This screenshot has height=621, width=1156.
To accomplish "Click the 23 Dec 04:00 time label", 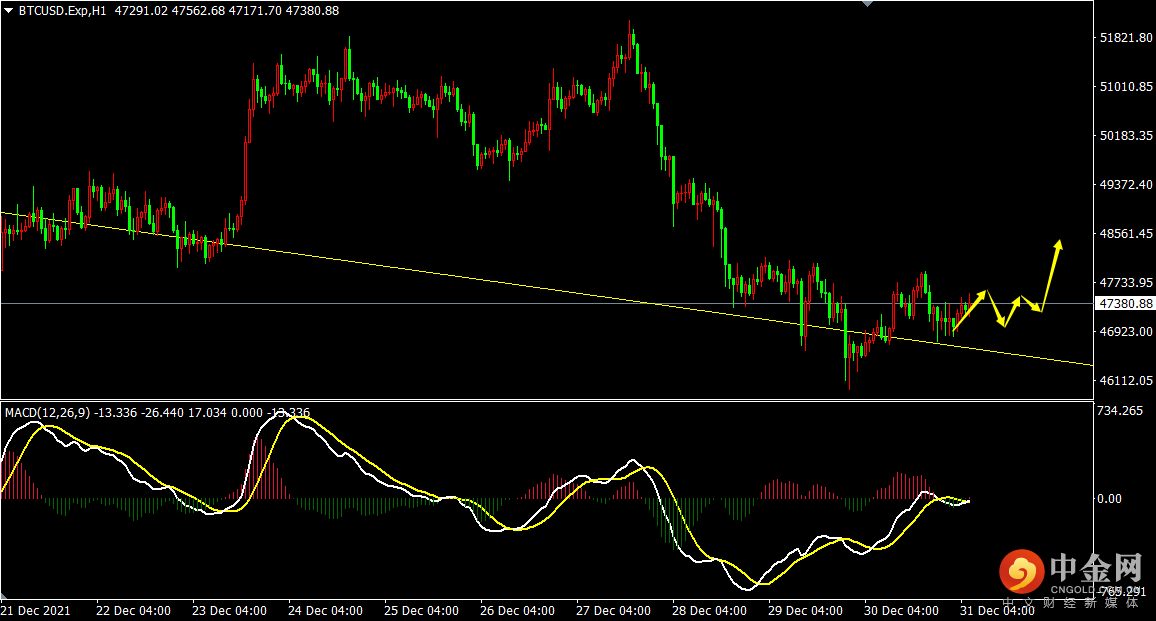I will tap(229, 611).
